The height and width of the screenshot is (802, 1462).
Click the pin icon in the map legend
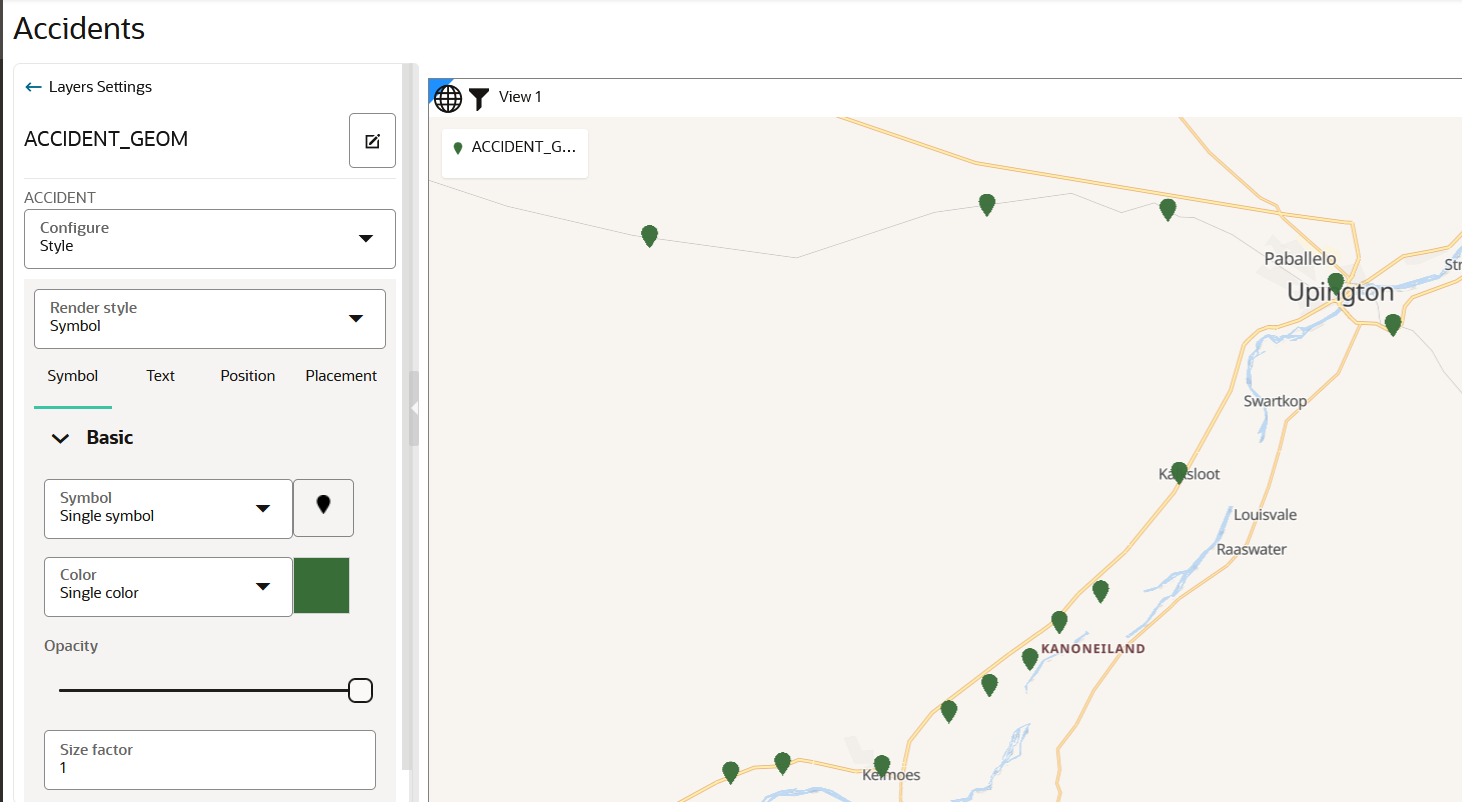pos(458,148)
